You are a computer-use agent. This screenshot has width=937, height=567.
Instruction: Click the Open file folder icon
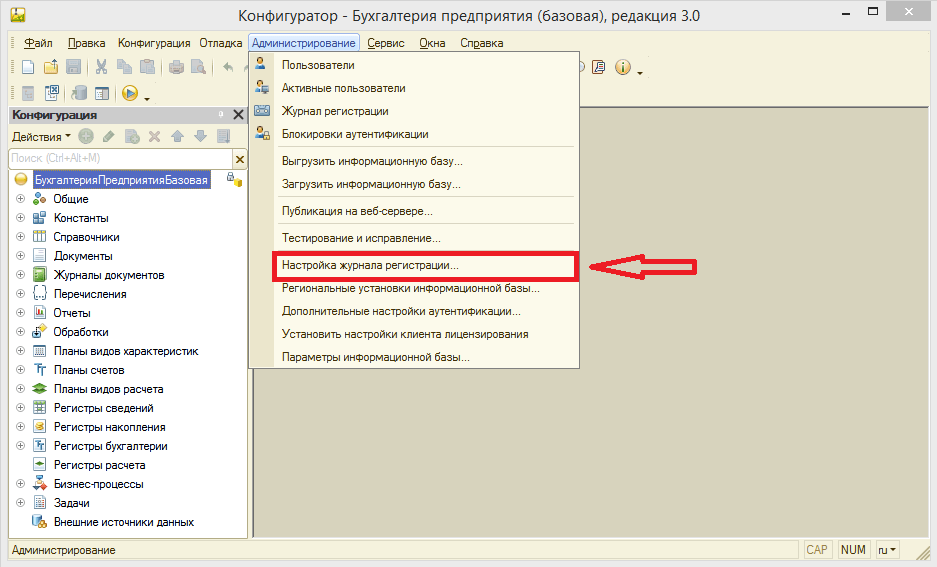[50, 68]
